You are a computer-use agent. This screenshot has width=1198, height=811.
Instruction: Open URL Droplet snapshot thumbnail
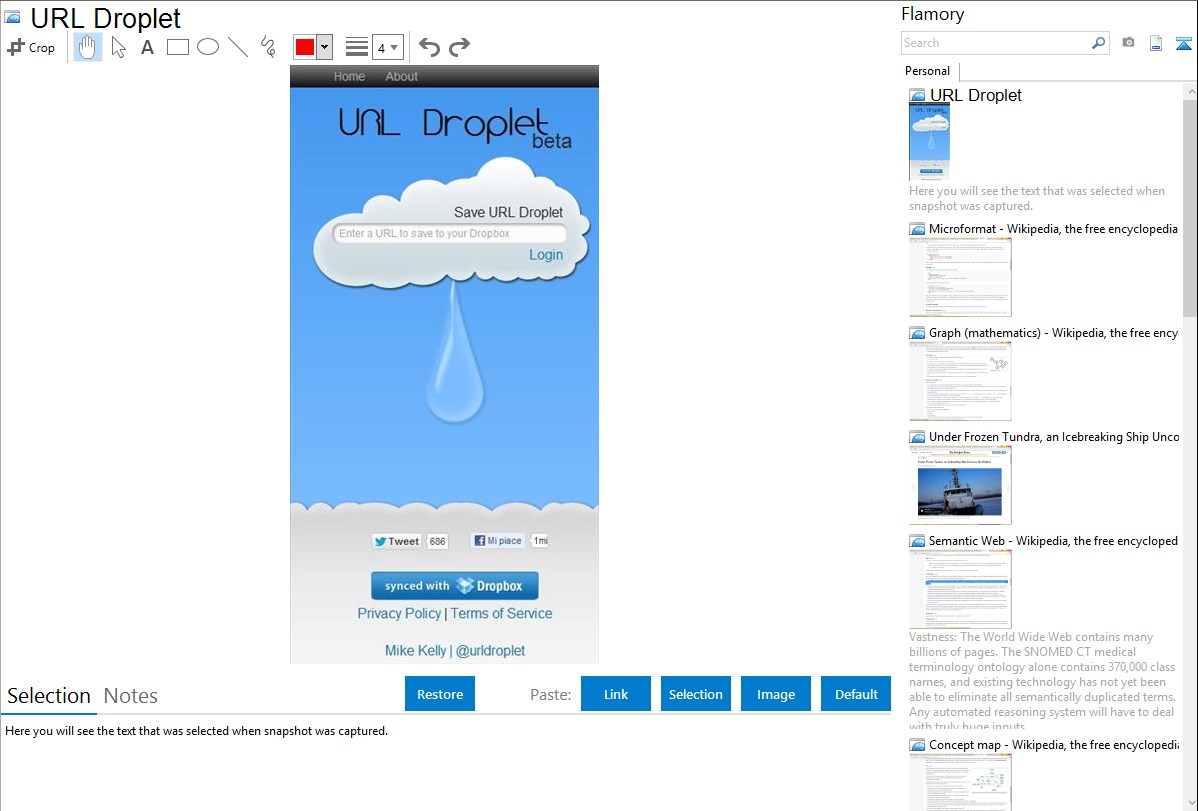click(x=929, y=142)
